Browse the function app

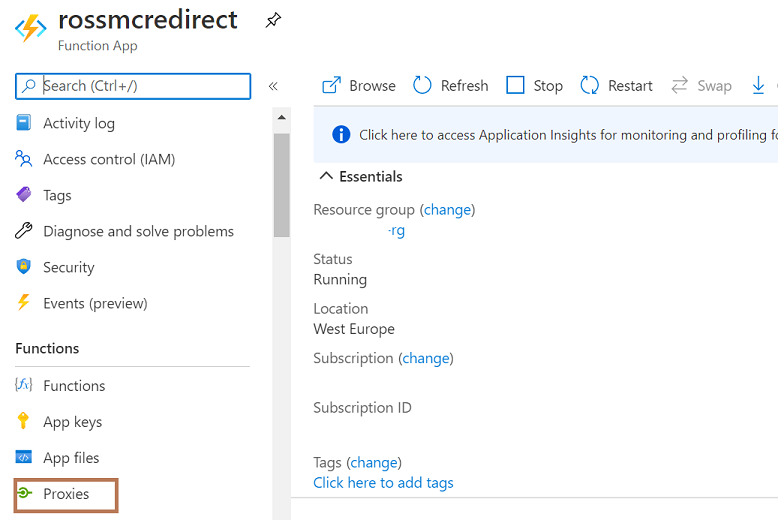pyautogui.click(x=359, y=85)
